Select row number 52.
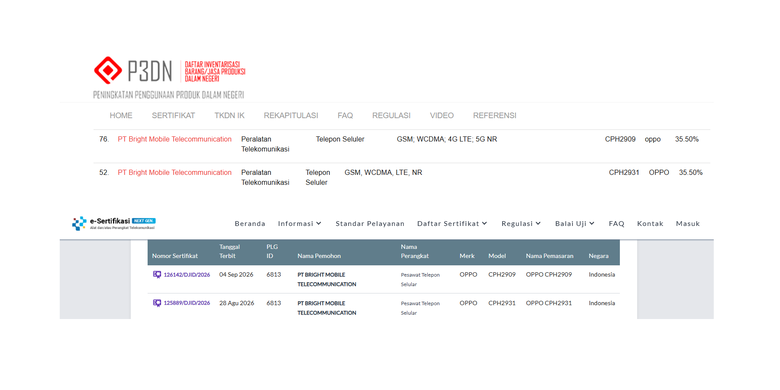Image resolution: width=780 pixels, height=390 pixels. coord(103,173)
